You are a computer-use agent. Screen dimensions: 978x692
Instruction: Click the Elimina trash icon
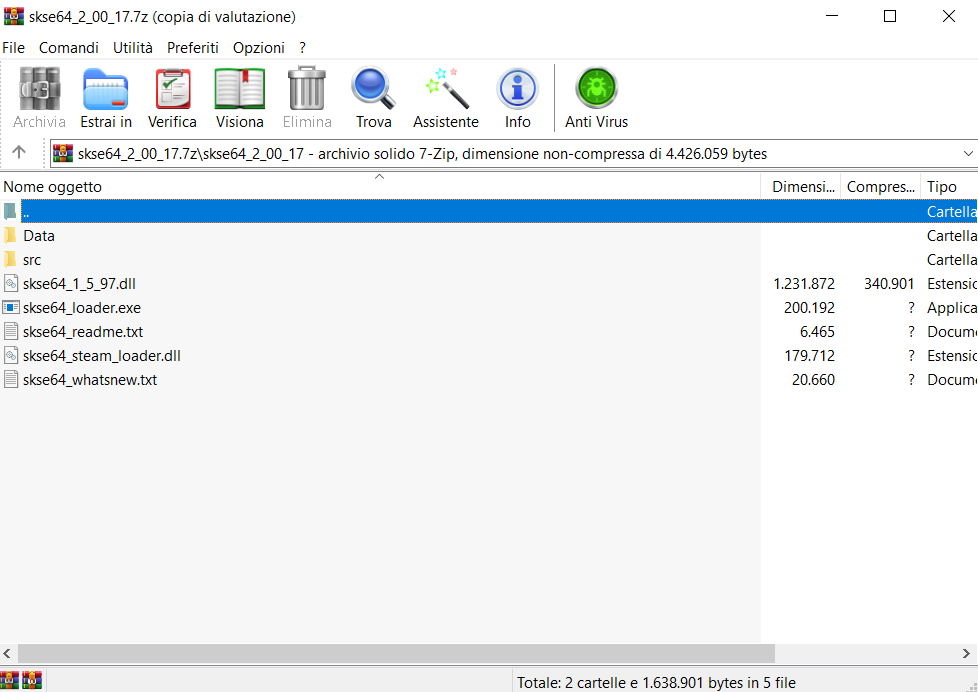click(x=307, y=88)
